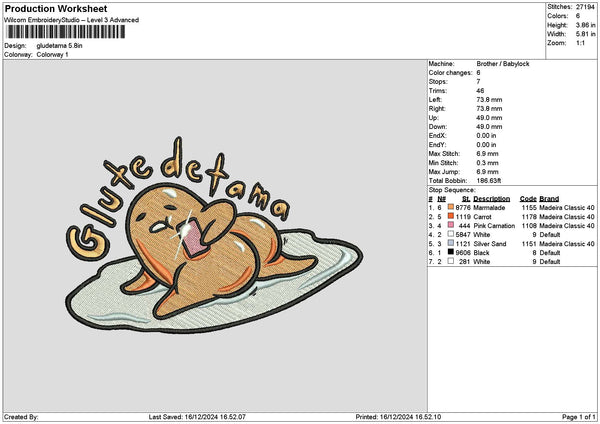This screenshot has width=600, height=424.
Task: Click the 'Silver Sand' description text
Action: click(490, 244)
